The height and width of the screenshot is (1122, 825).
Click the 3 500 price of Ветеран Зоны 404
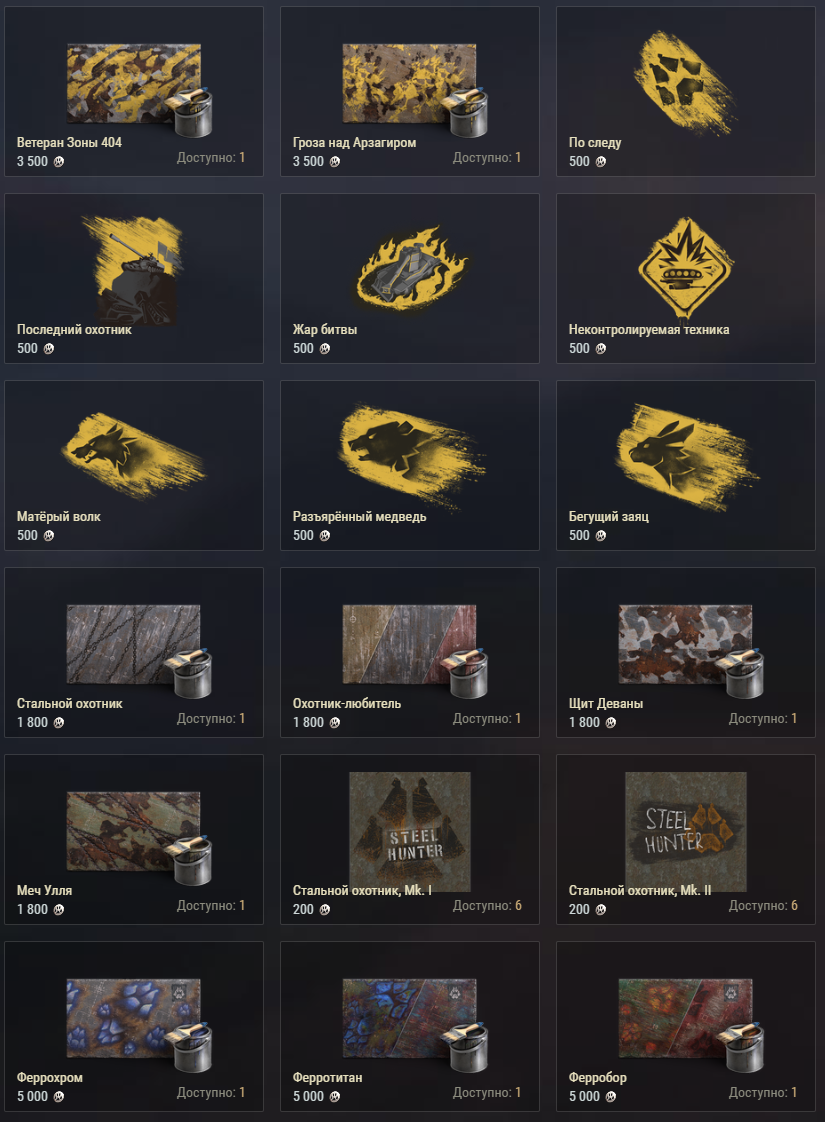point(32,162)
